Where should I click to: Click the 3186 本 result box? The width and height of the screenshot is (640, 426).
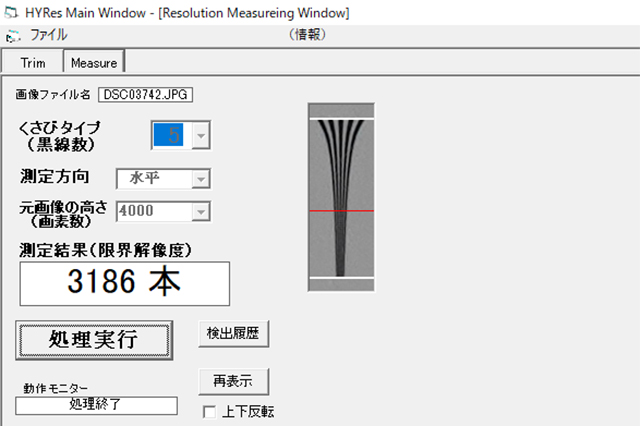point(123,283)
